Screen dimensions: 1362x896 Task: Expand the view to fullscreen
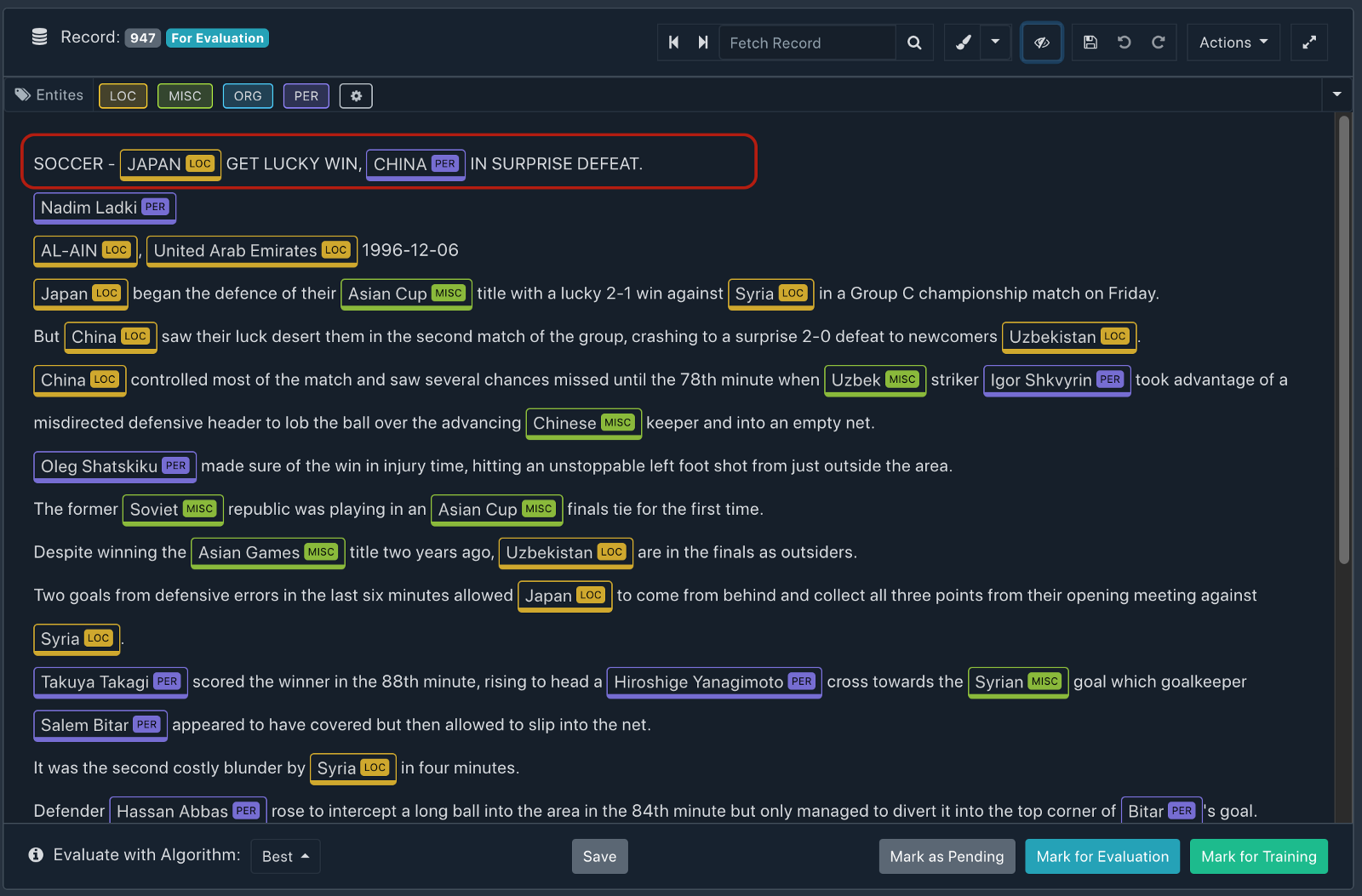1308,42
